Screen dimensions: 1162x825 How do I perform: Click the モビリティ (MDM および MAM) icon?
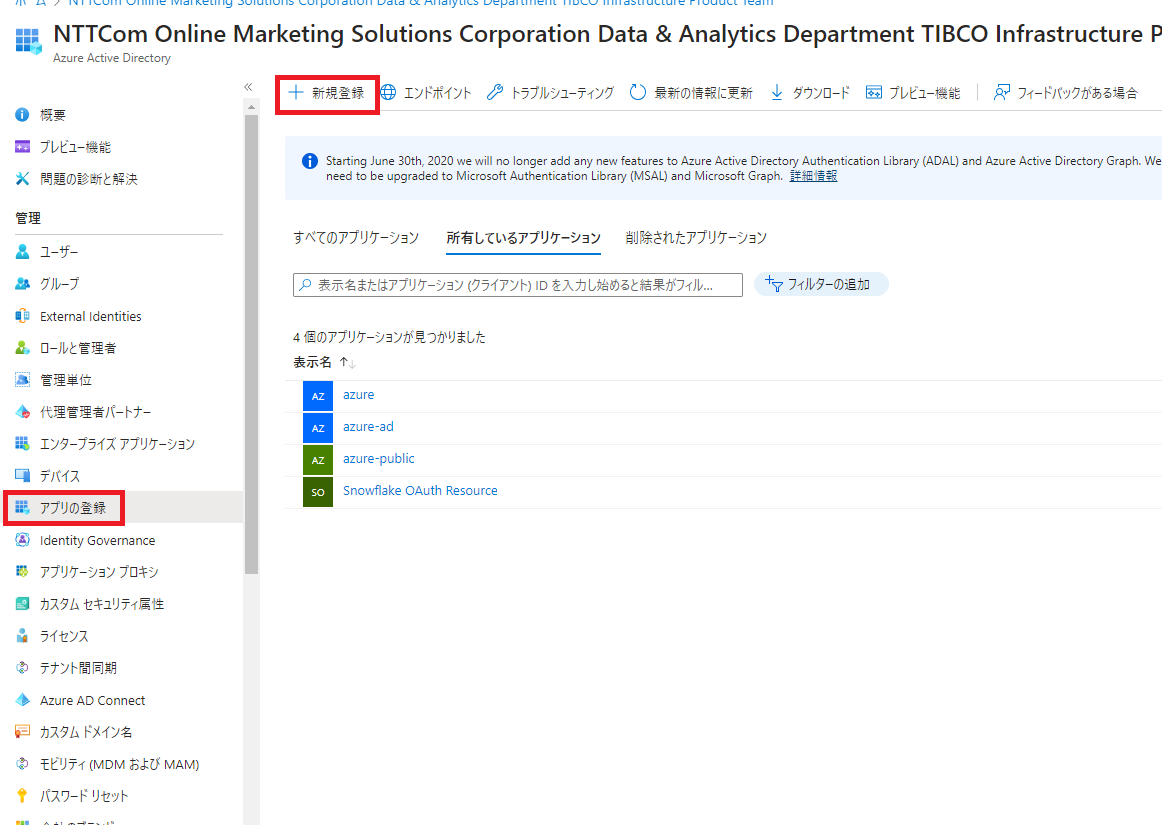tap(22, 763)
